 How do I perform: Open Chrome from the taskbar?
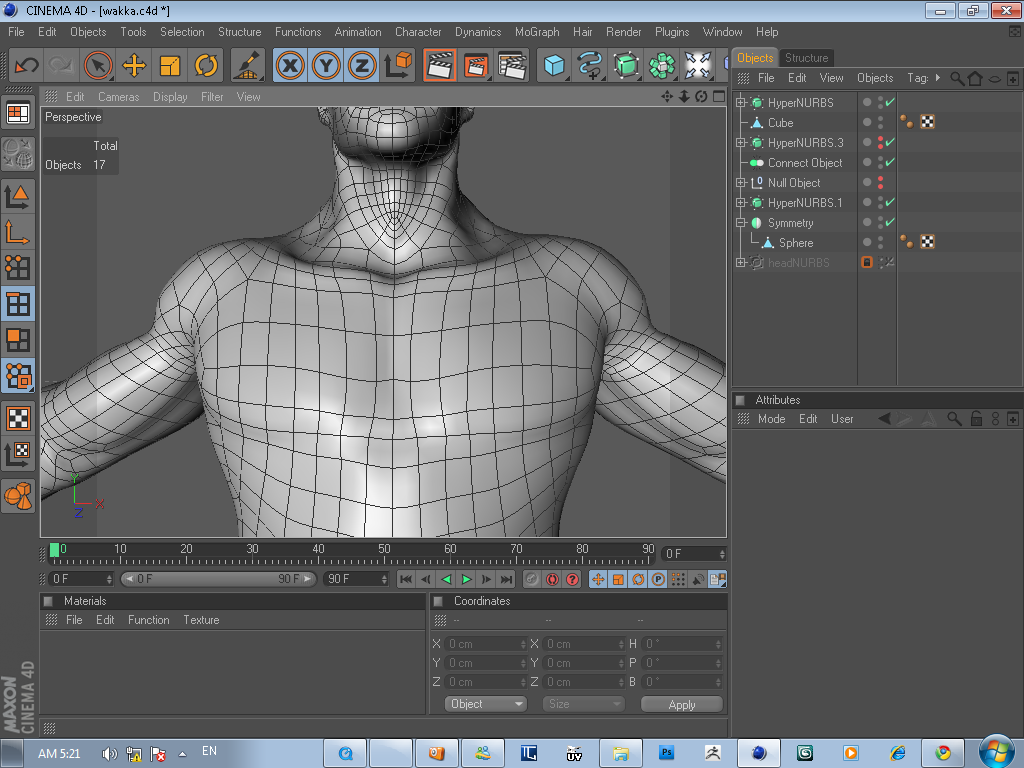942,753
